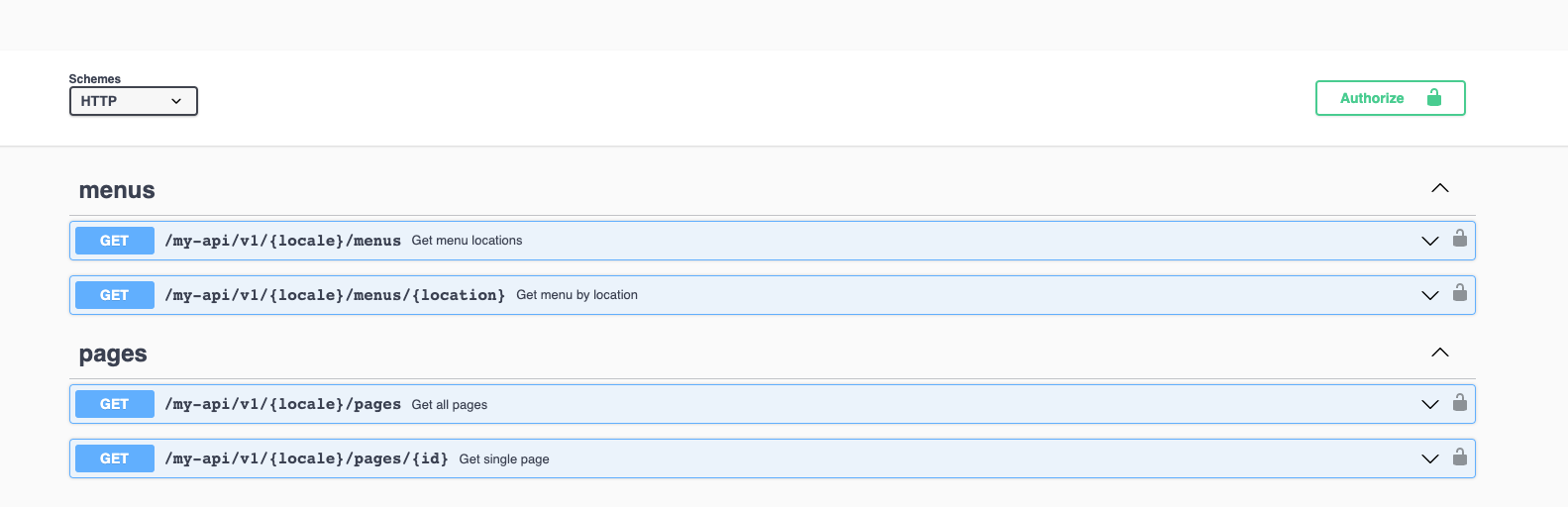Click GET badge for Get menu locations
This screenshot has height=507, width=1568.
click(x=115, y=241)
